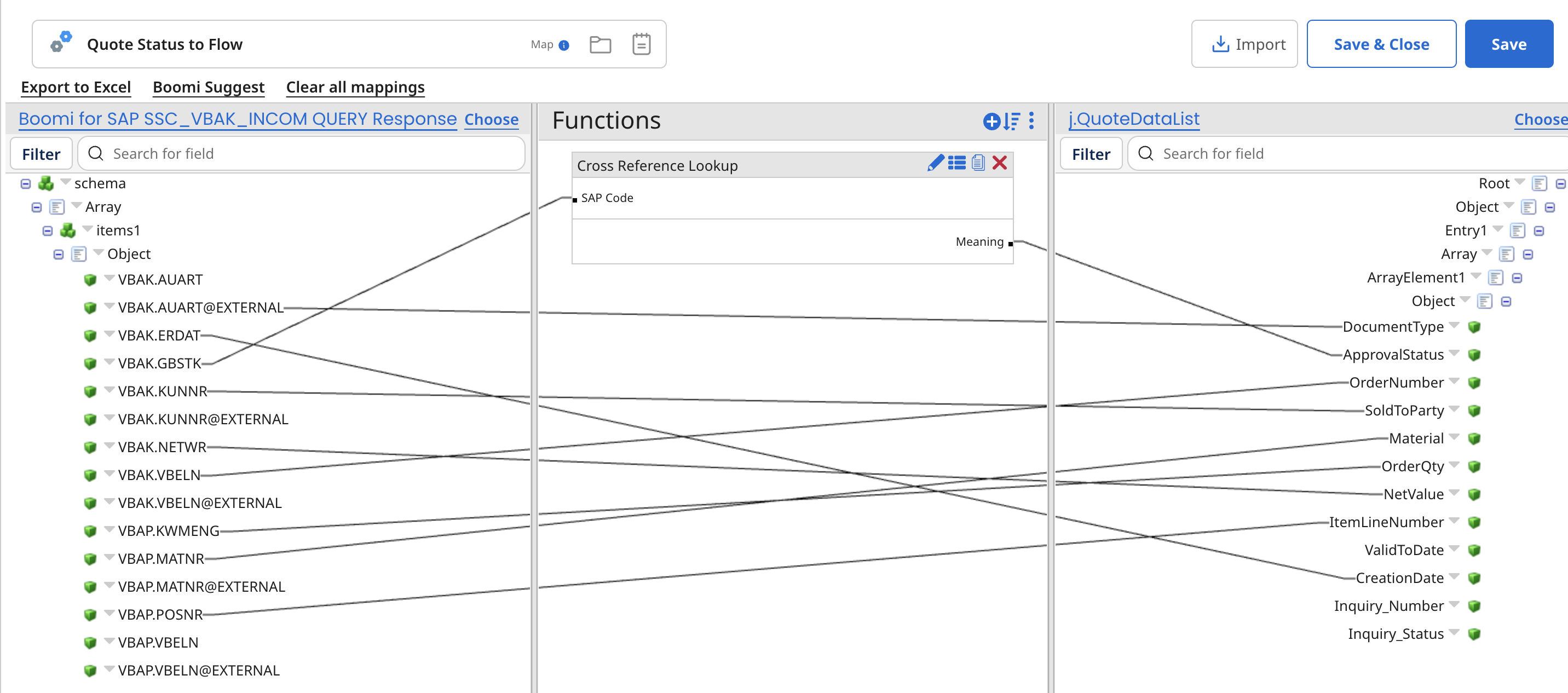The width and height of the screenshot is (1568, 693).
Task: Open the folder icon beside Map label
Action: 600,44
